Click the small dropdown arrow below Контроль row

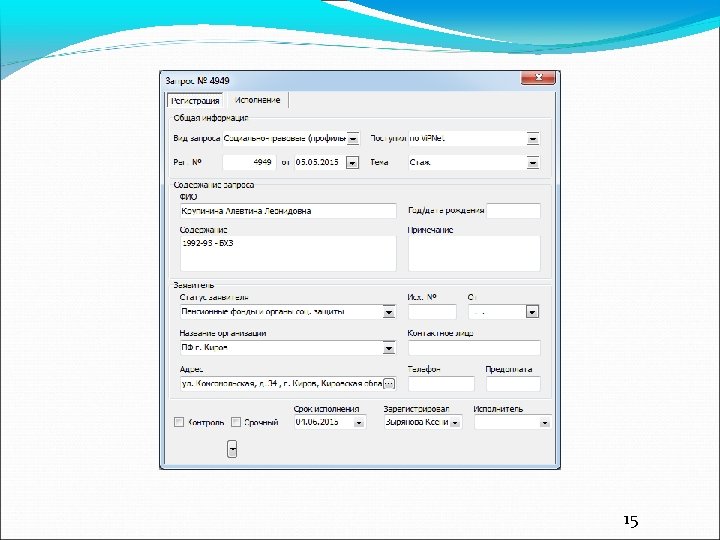click(232, 449)
